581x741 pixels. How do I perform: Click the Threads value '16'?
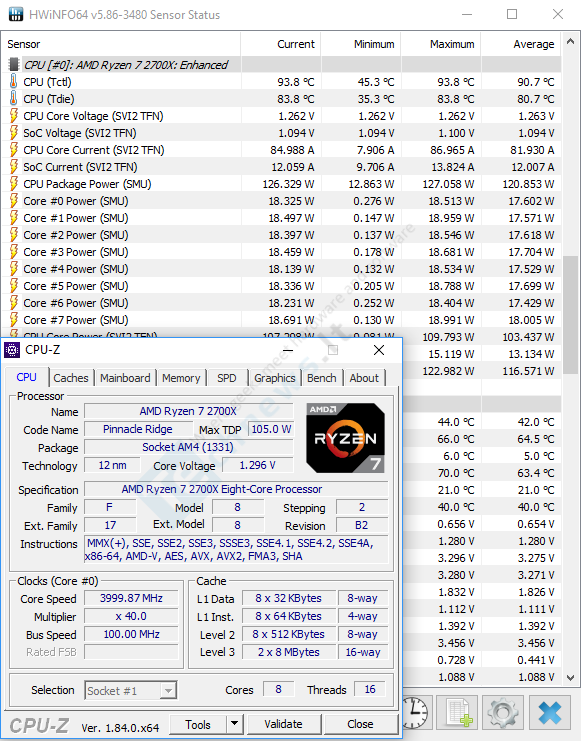coord(370,689)
